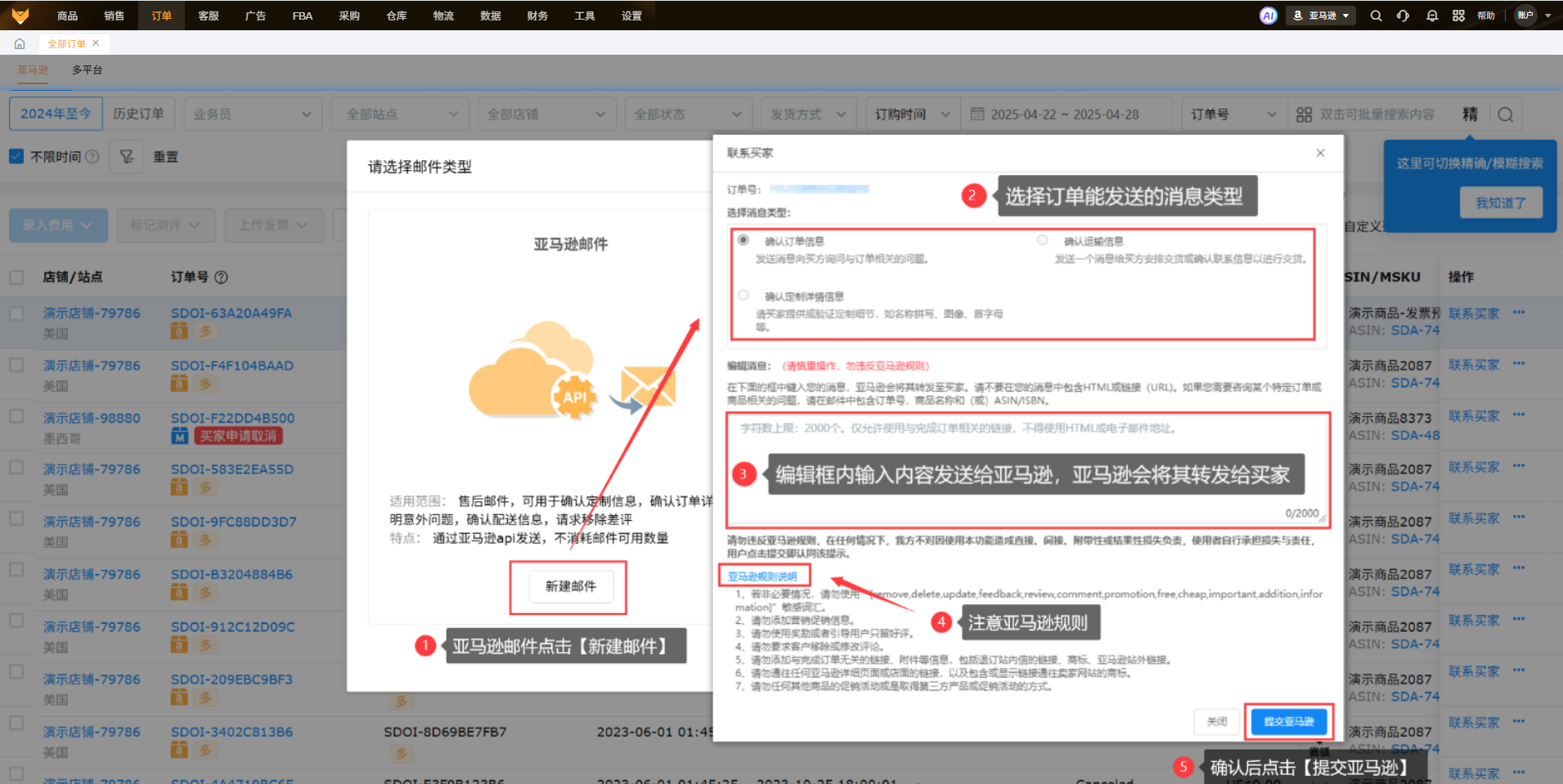Screen dimensions: 1563x784
Task: Click the help icon next to 订单号 header
Action: [x=221, y=277]
